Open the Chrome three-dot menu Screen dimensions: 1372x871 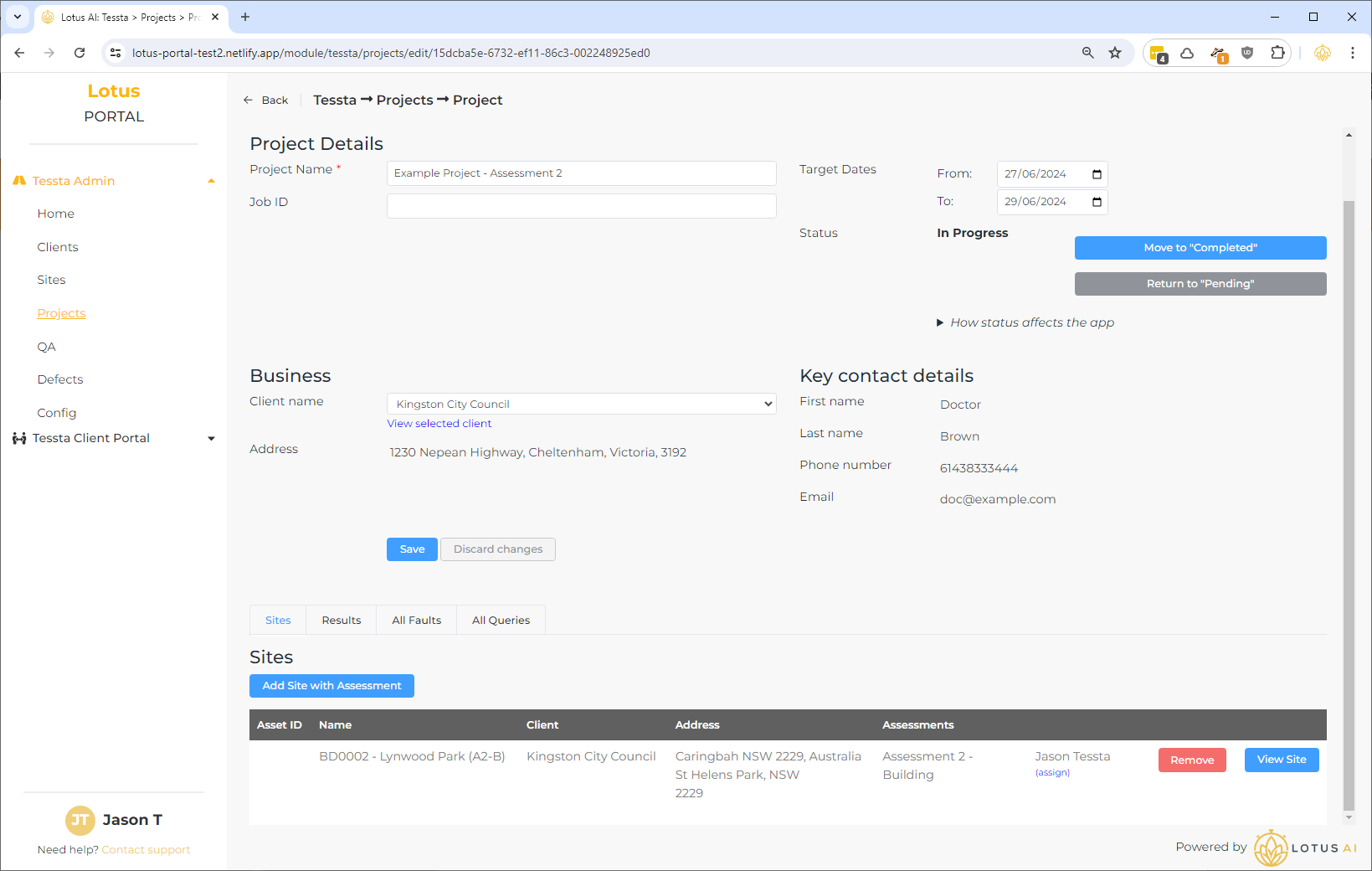1352,53
